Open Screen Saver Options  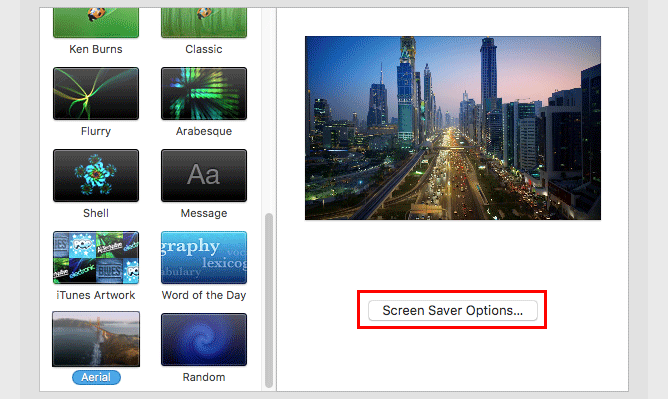pos(452,310)
